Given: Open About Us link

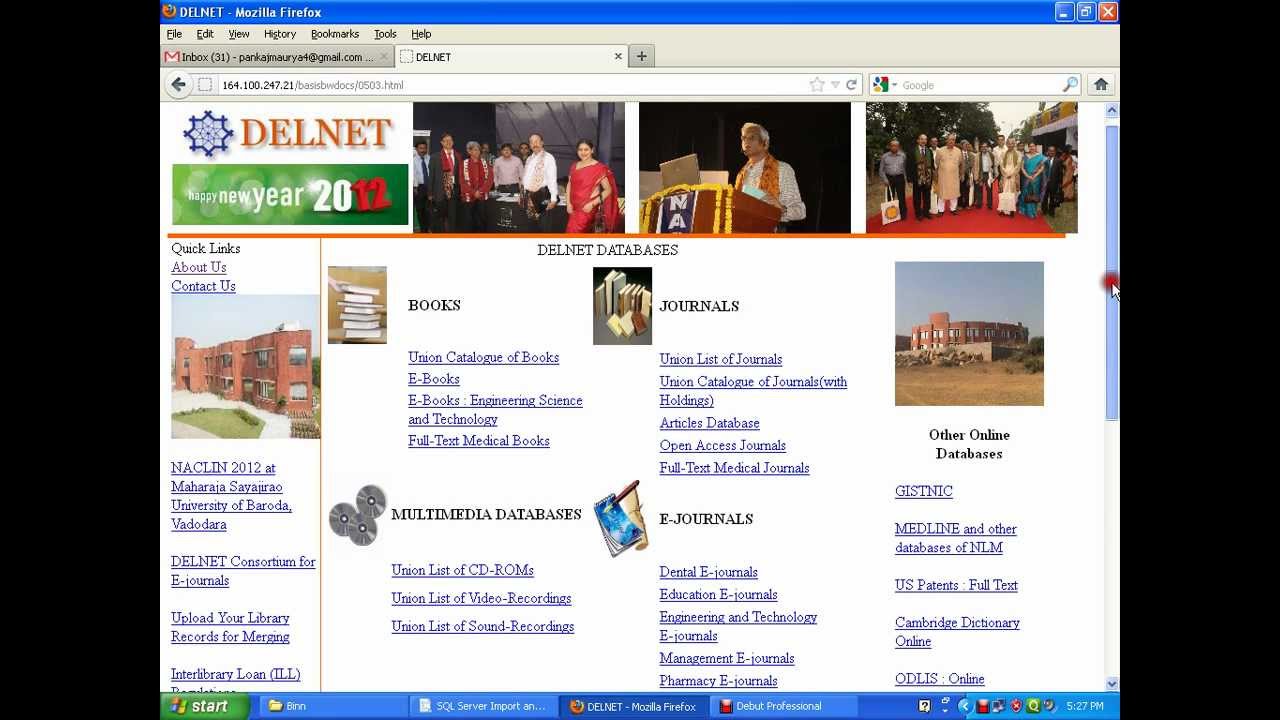Looking at the screenshot, I should tap(199, 267).
